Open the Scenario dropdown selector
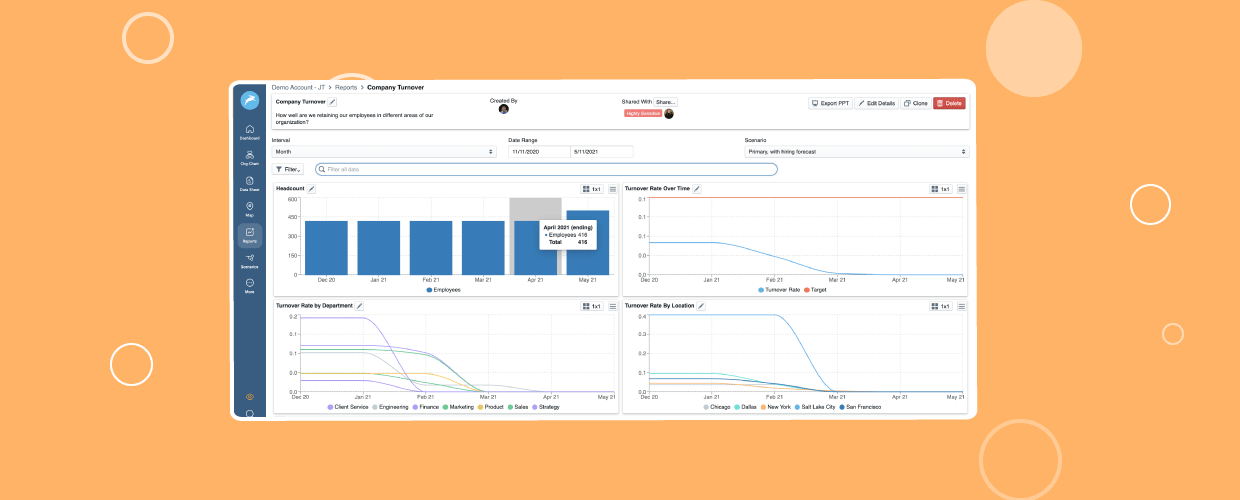Screen dimensions: 1240x500 tap(856, 152)
